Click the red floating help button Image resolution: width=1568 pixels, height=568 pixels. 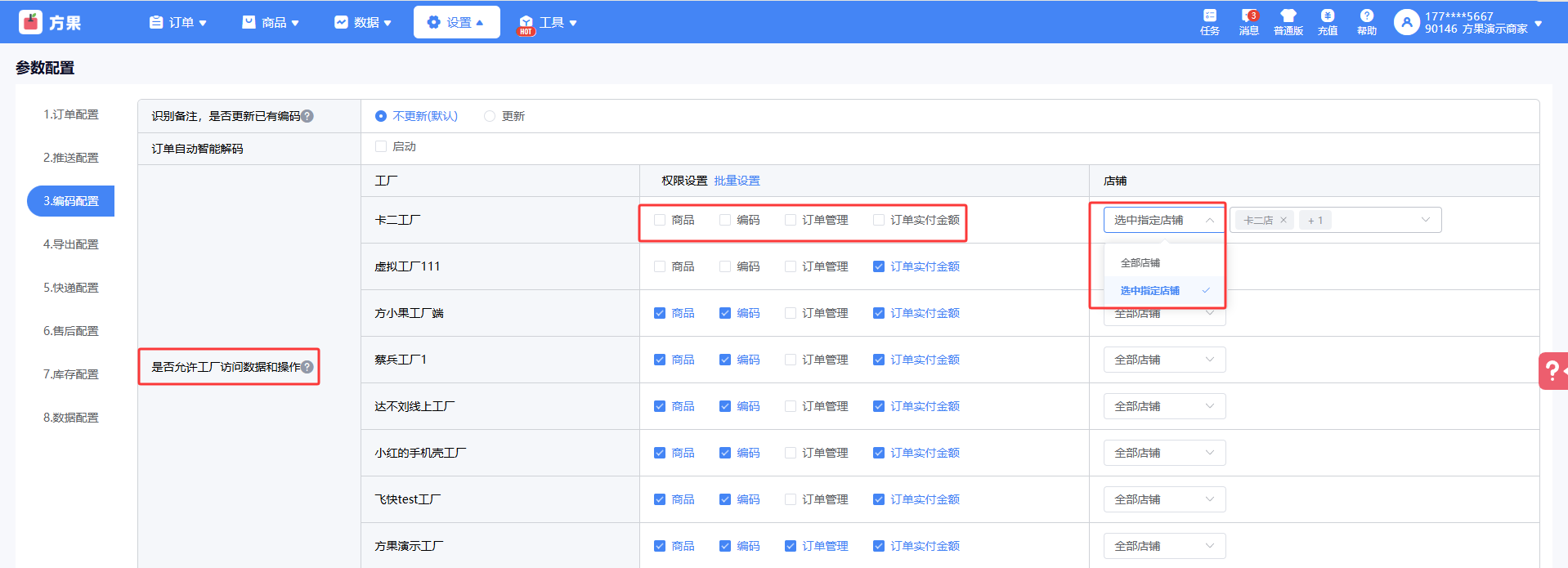point(1552,371)
